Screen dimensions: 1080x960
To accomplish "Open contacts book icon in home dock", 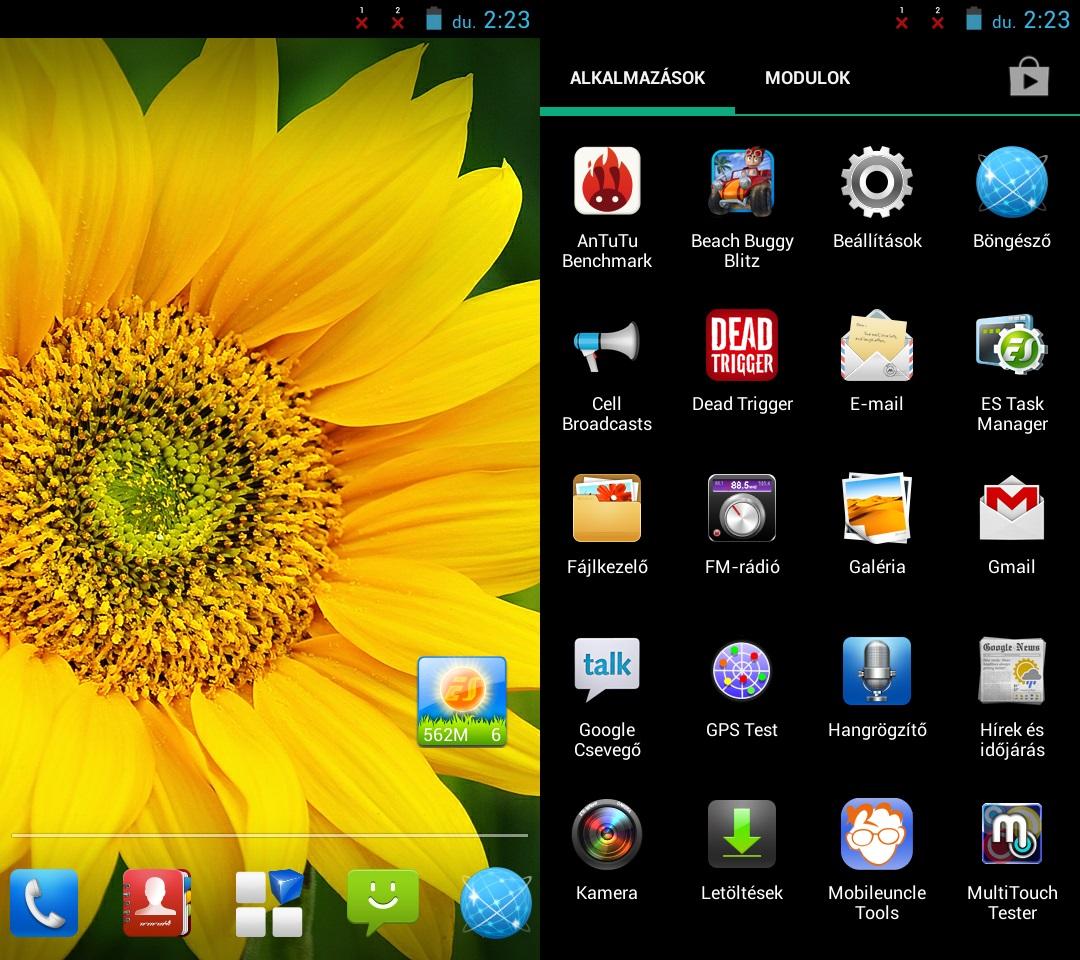I will click(156, 903).
